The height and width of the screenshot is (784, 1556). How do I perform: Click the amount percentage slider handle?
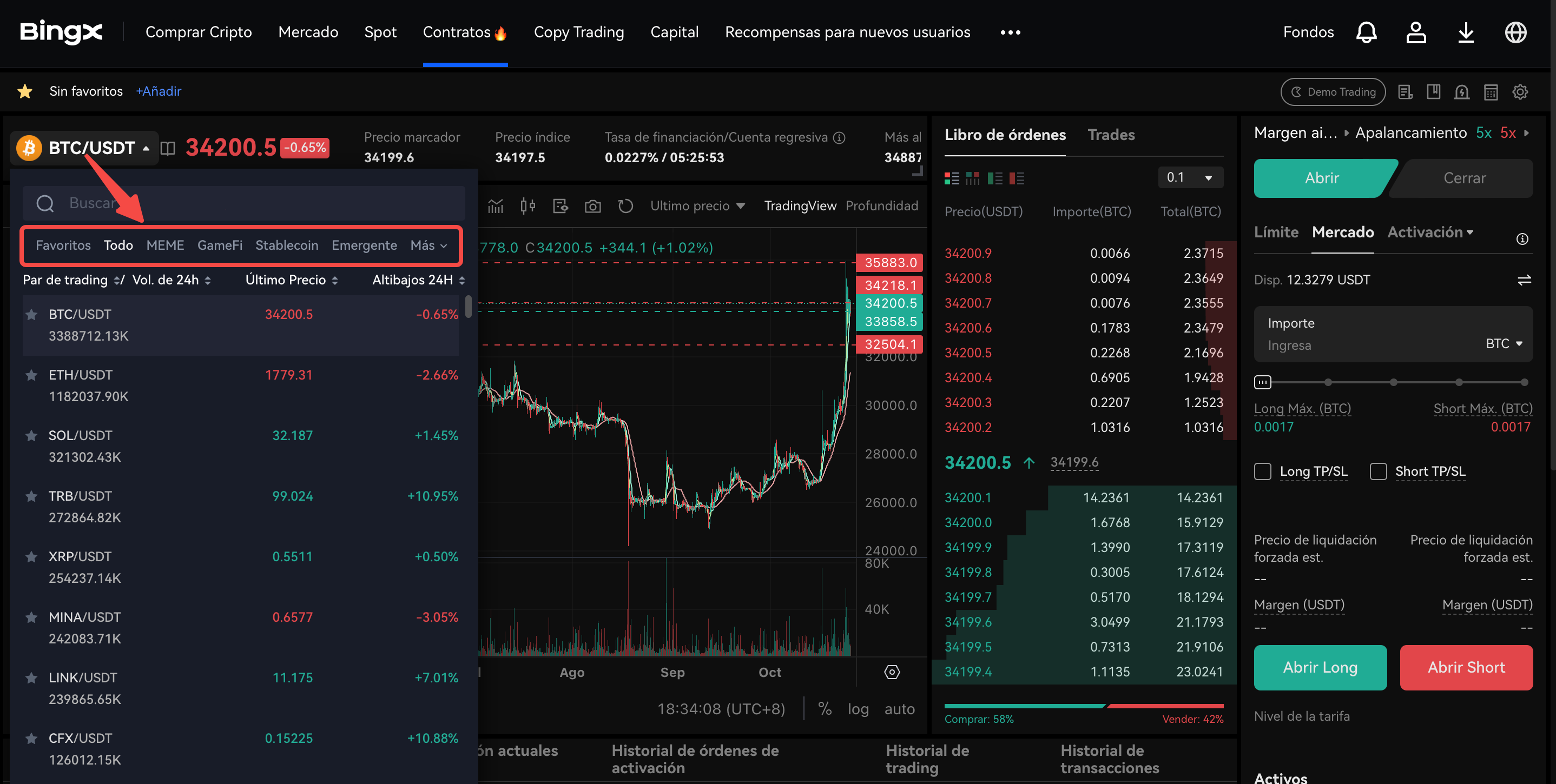1262,382
